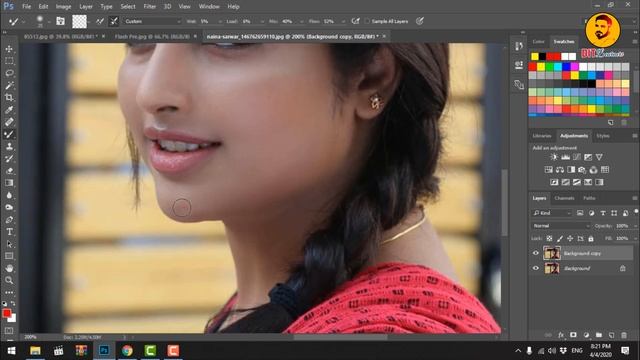Switch to the Libraries tab

pyautogui.click(x=542, y=136)
